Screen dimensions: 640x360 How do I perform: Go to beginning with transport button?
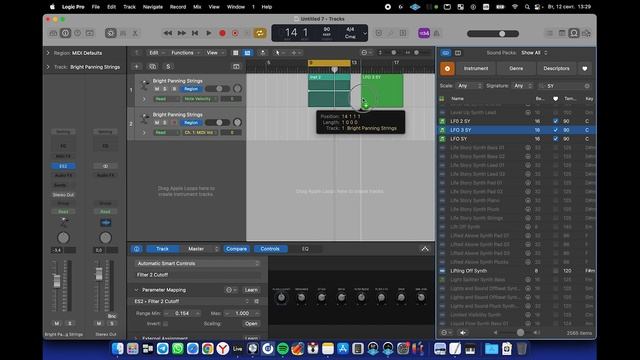[x=195, y=33]
